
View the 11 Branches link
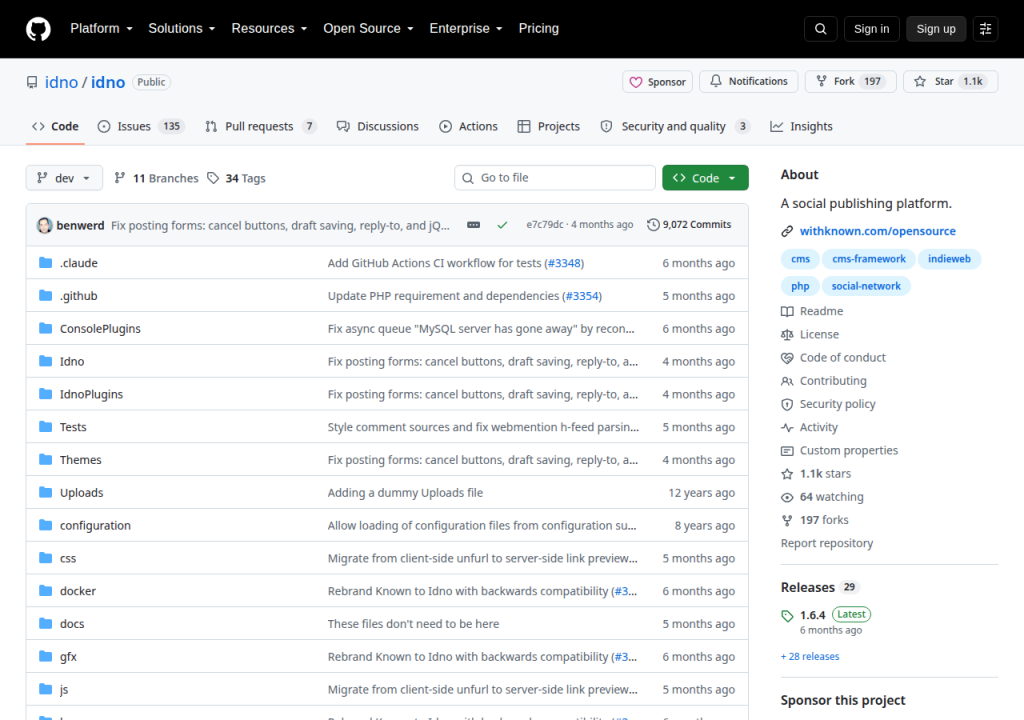pos(156,178)
